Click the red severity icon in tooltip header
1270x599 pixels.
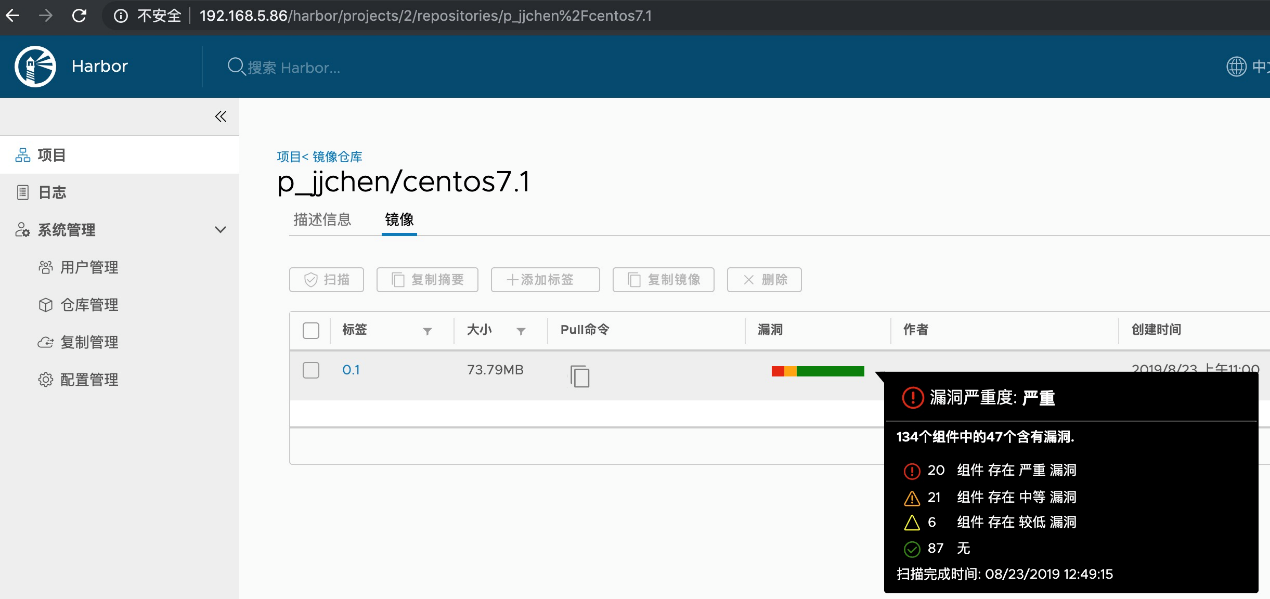point(912,398)
